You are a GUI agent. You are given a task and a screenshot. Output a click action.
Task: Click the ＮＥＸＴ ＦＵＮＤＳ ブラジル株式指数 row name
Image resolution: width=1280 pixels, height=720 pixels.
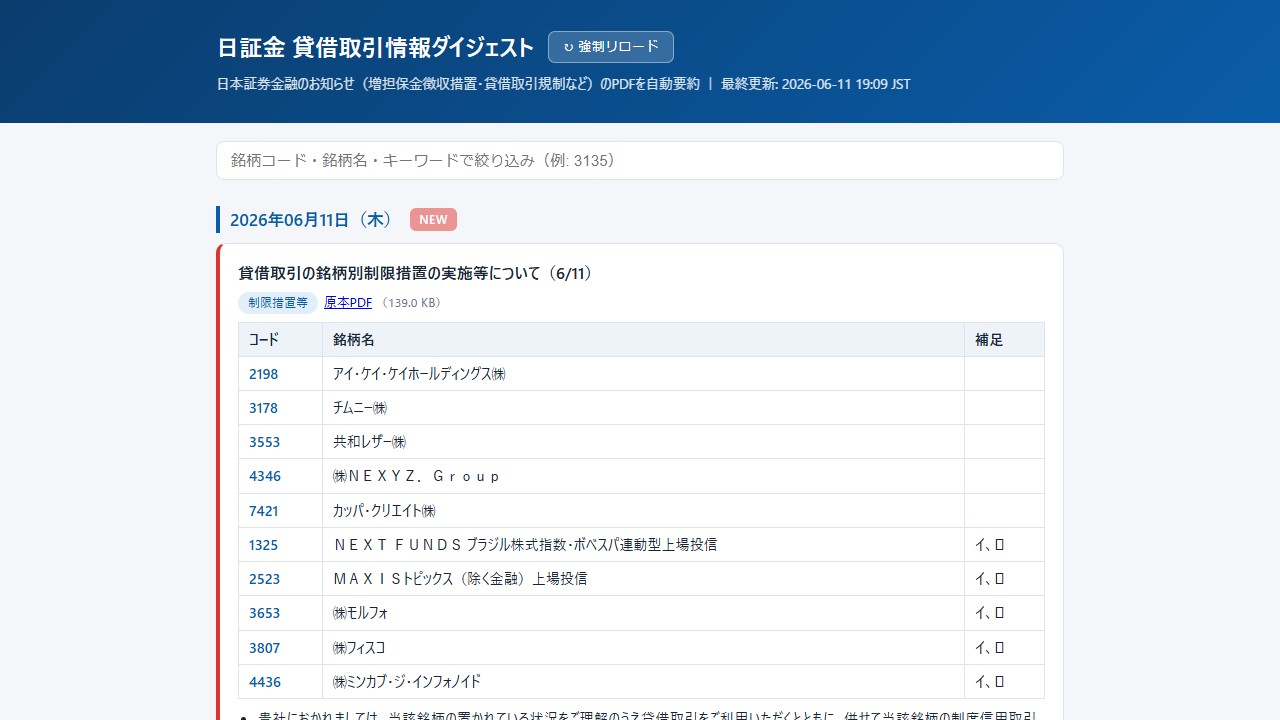click(x=525, y=545)
